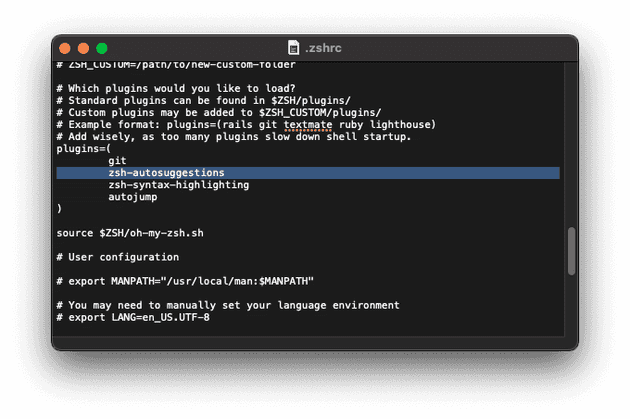Viewport: 630px width, 419px height.
Task: Click the zsh-syntax-highlighting plugin line
Action: tap(178, 185)
